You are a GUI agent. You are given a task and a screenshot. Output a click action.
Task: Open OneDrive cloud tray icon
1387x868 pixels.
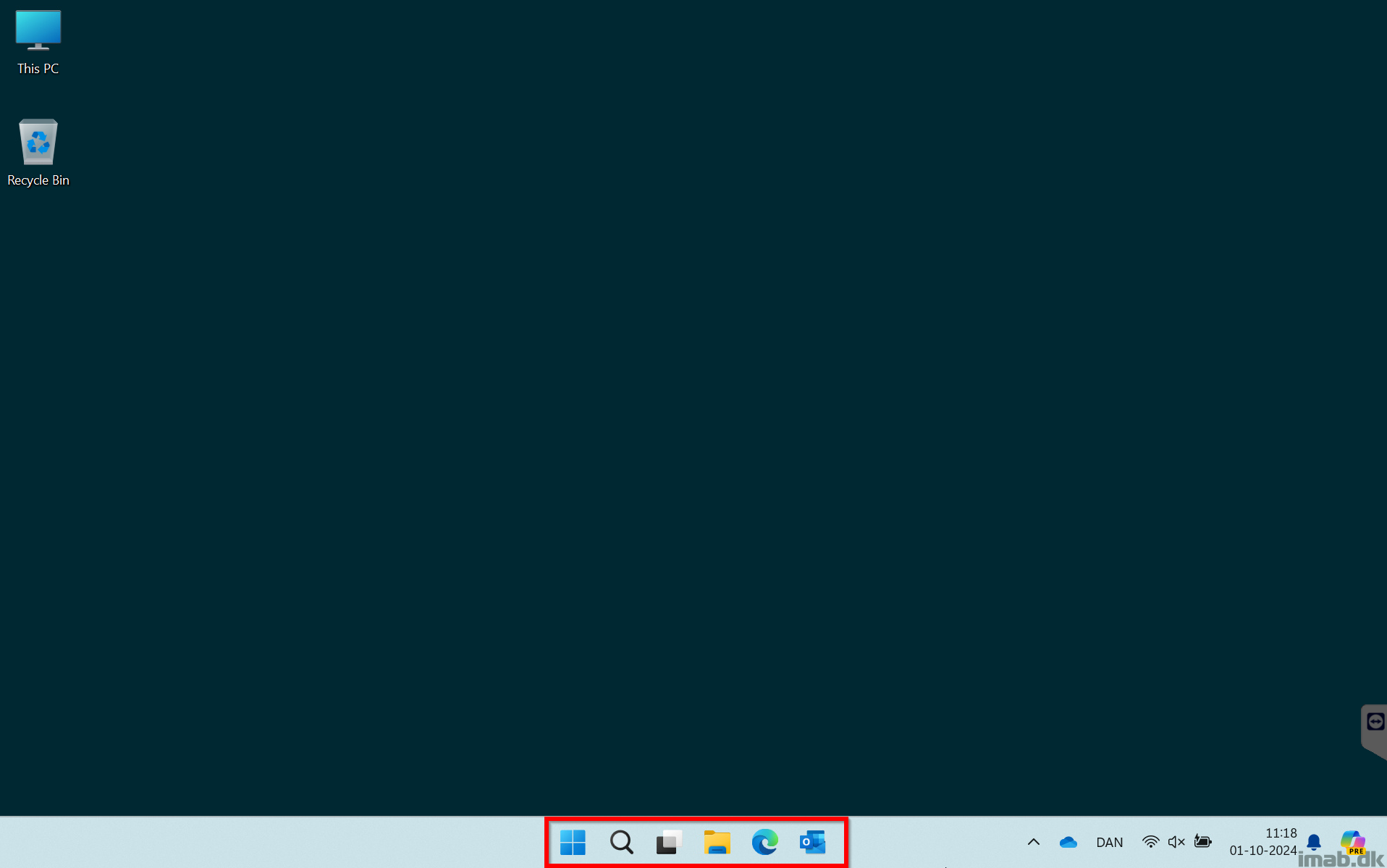click(1068, 842)
